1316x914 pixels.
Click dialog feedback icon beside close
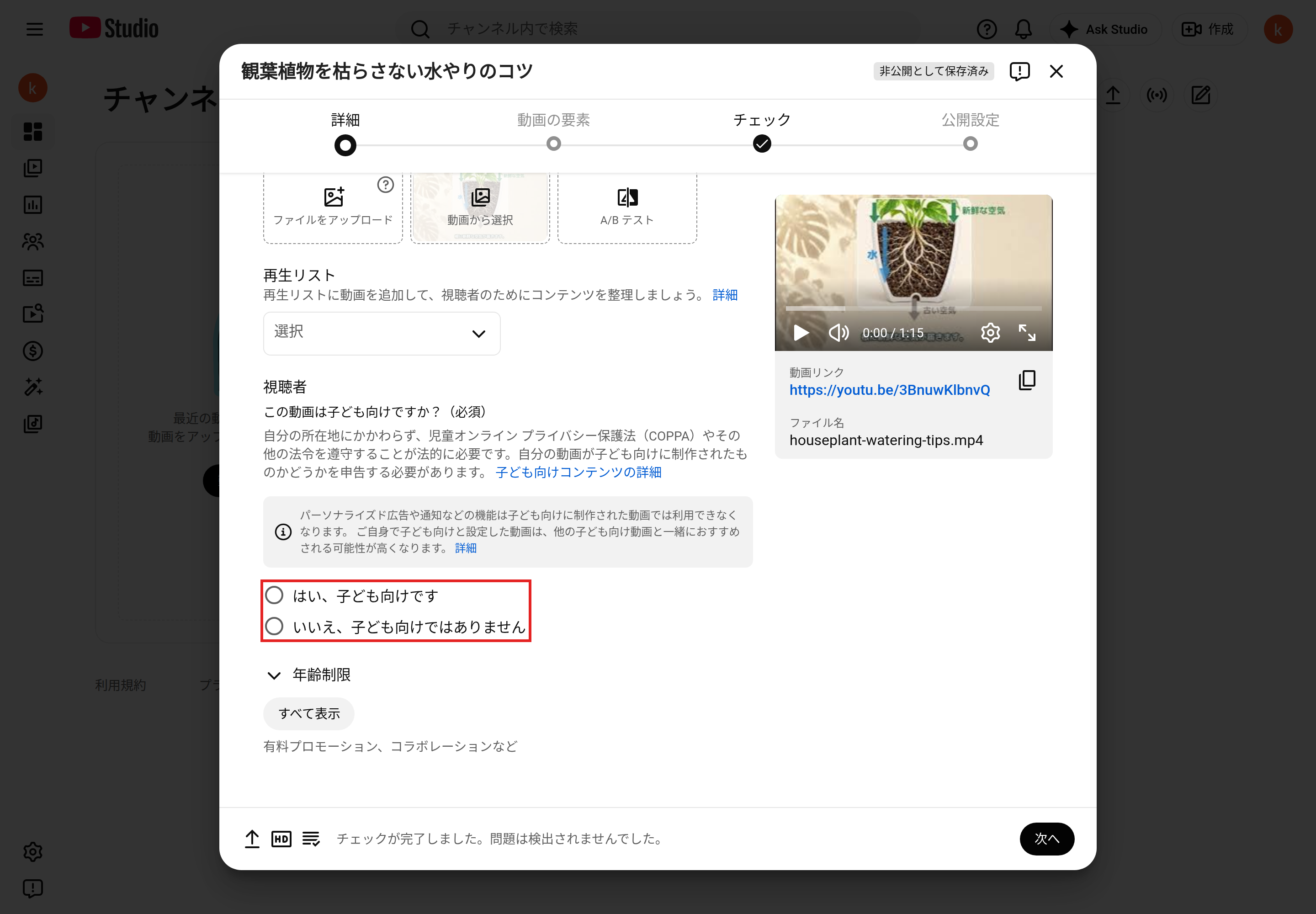(1019, 71)
